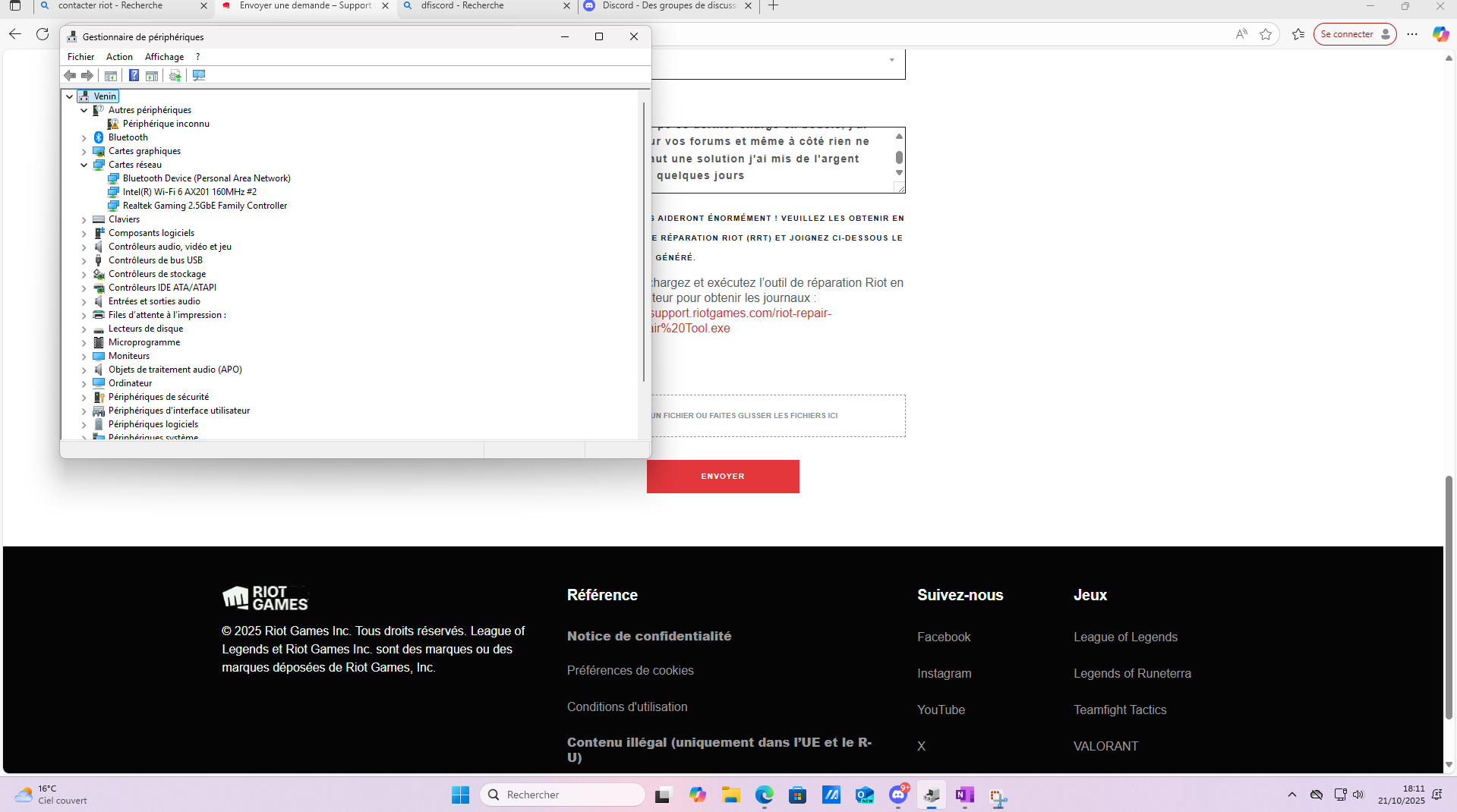Open the form dropdown above the description
The image size is (1457, 812).
777,64
